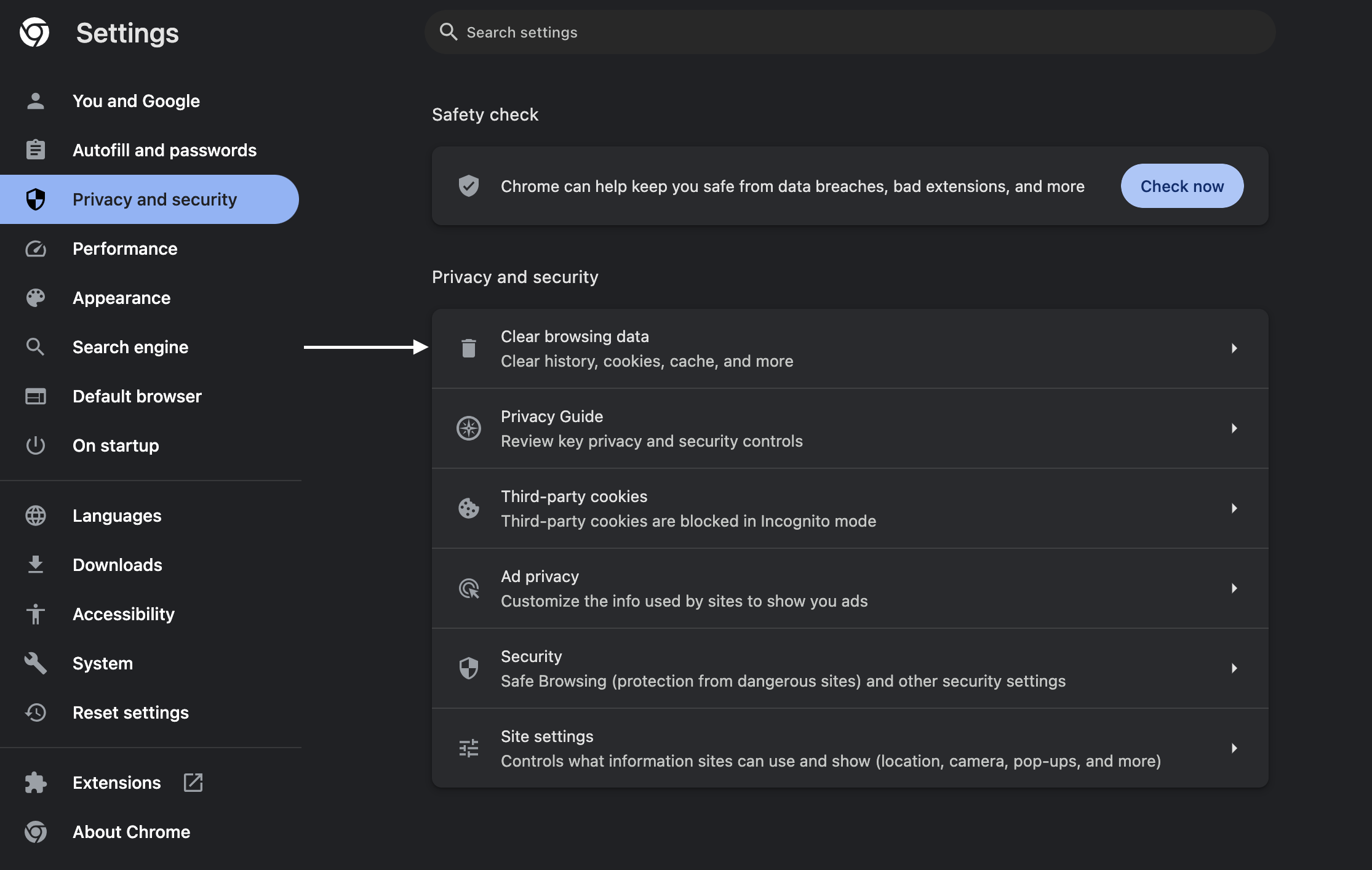Go to Autofill and passwords section
1372x870 pixels.
pyautogui.click(x=149, y=150)
